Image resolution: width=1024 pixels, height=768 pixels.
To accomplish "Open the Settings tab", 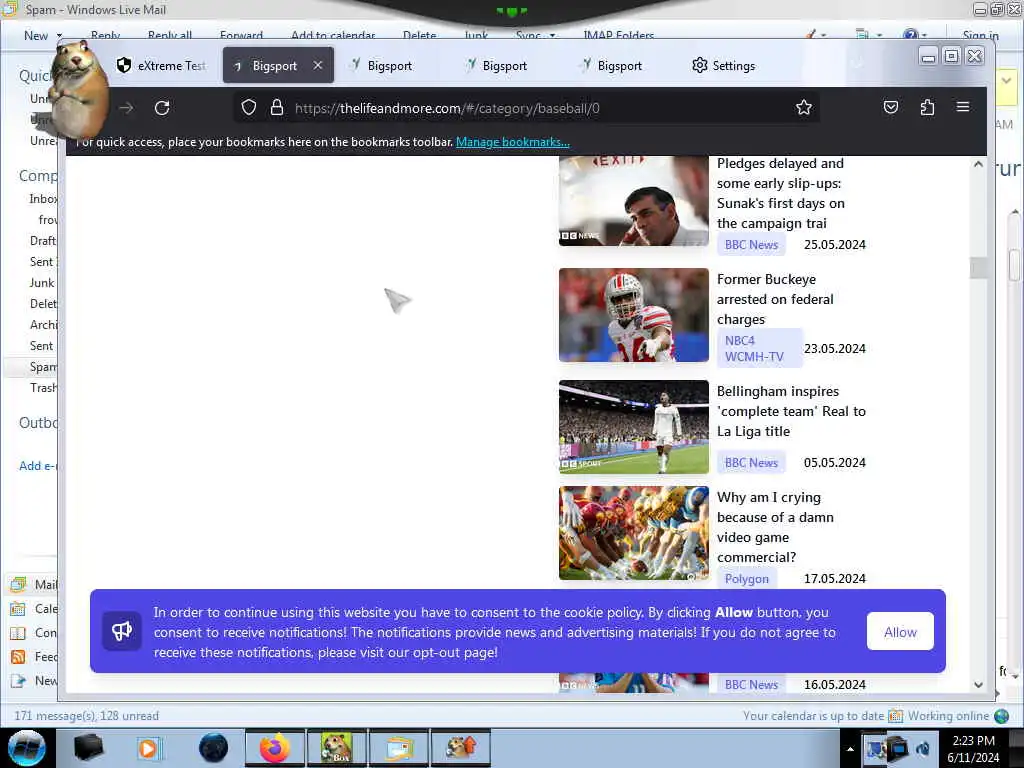I will 724,65.
